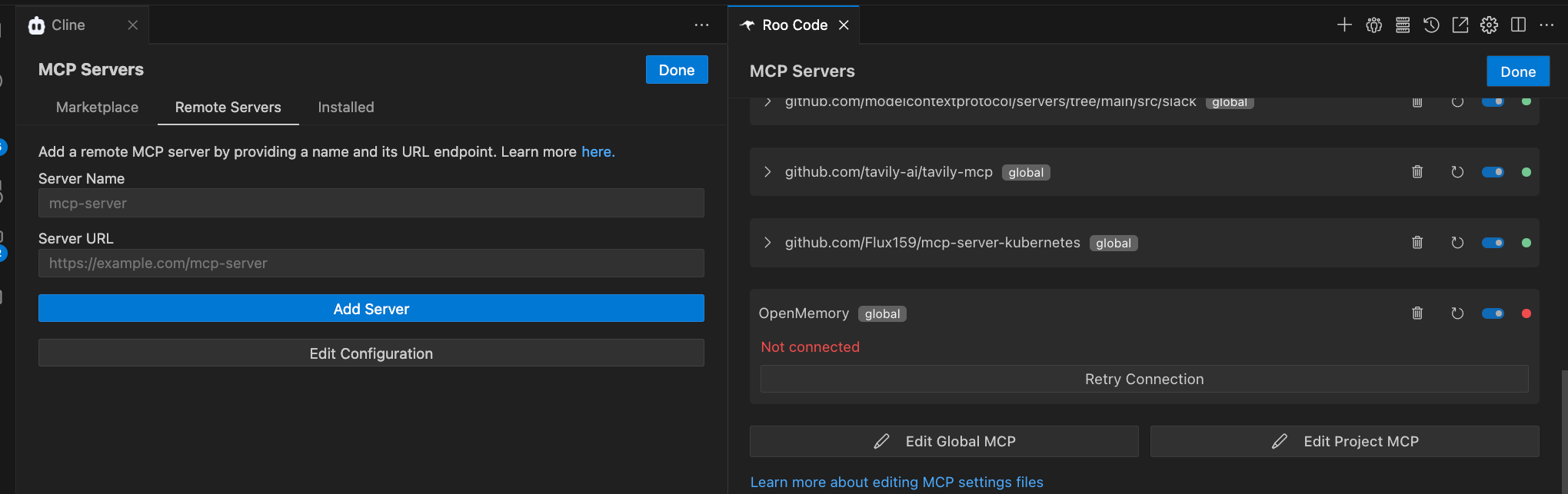The height and width of the screenshot is (494, 1568).
Task: Activate the Roo Code editor tab
Action: click(794, 25)
